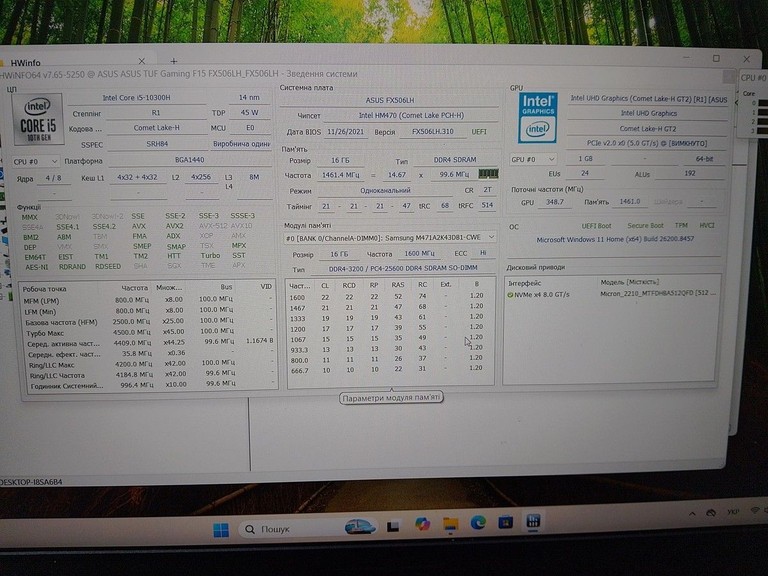Click the 1461.4 МГц memory frequency value
The width and height of the screenshot is (768, 576).
340,175
